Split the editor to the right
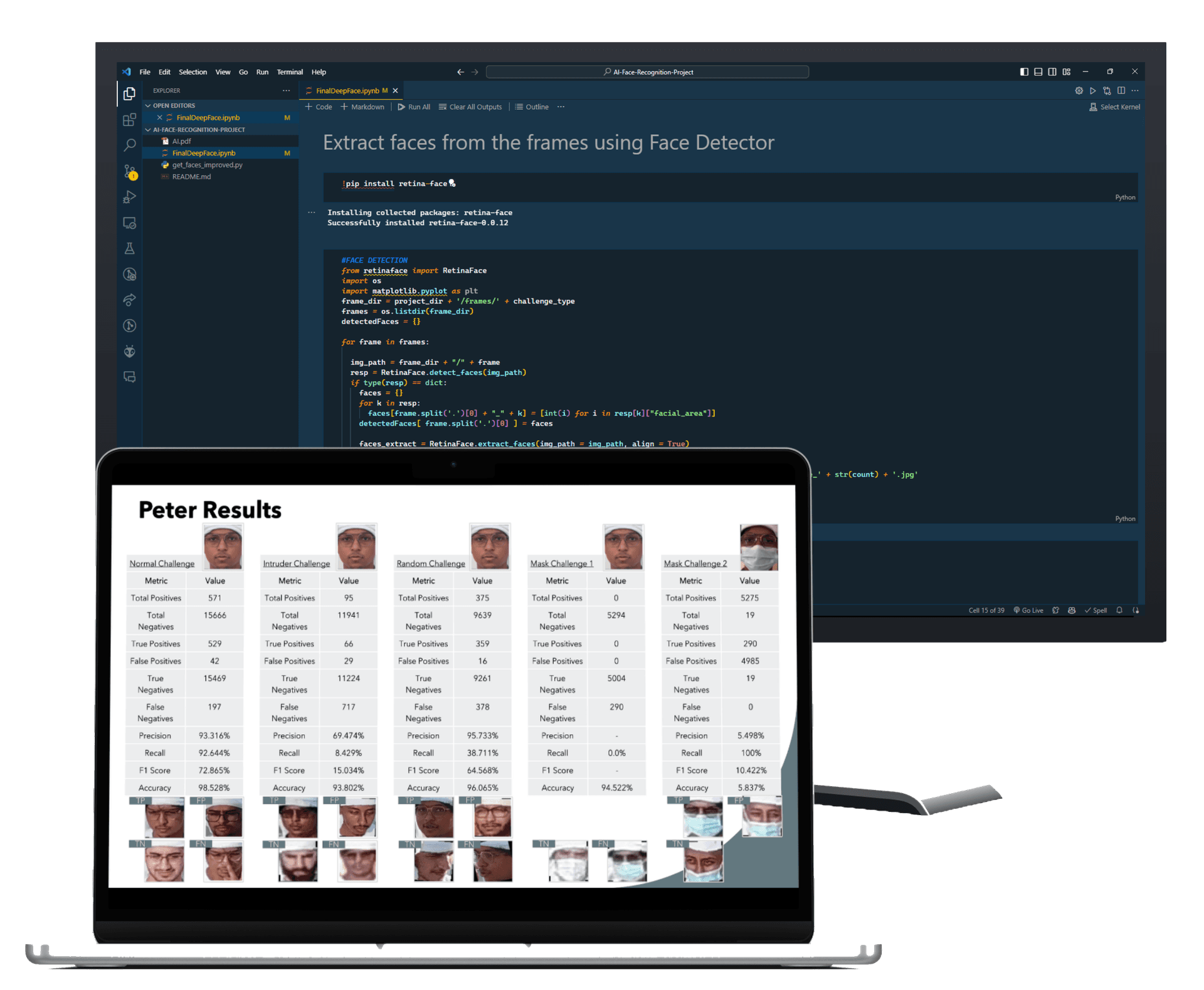The height and width of the screenshot is (990, 1204). (1121, 90)
